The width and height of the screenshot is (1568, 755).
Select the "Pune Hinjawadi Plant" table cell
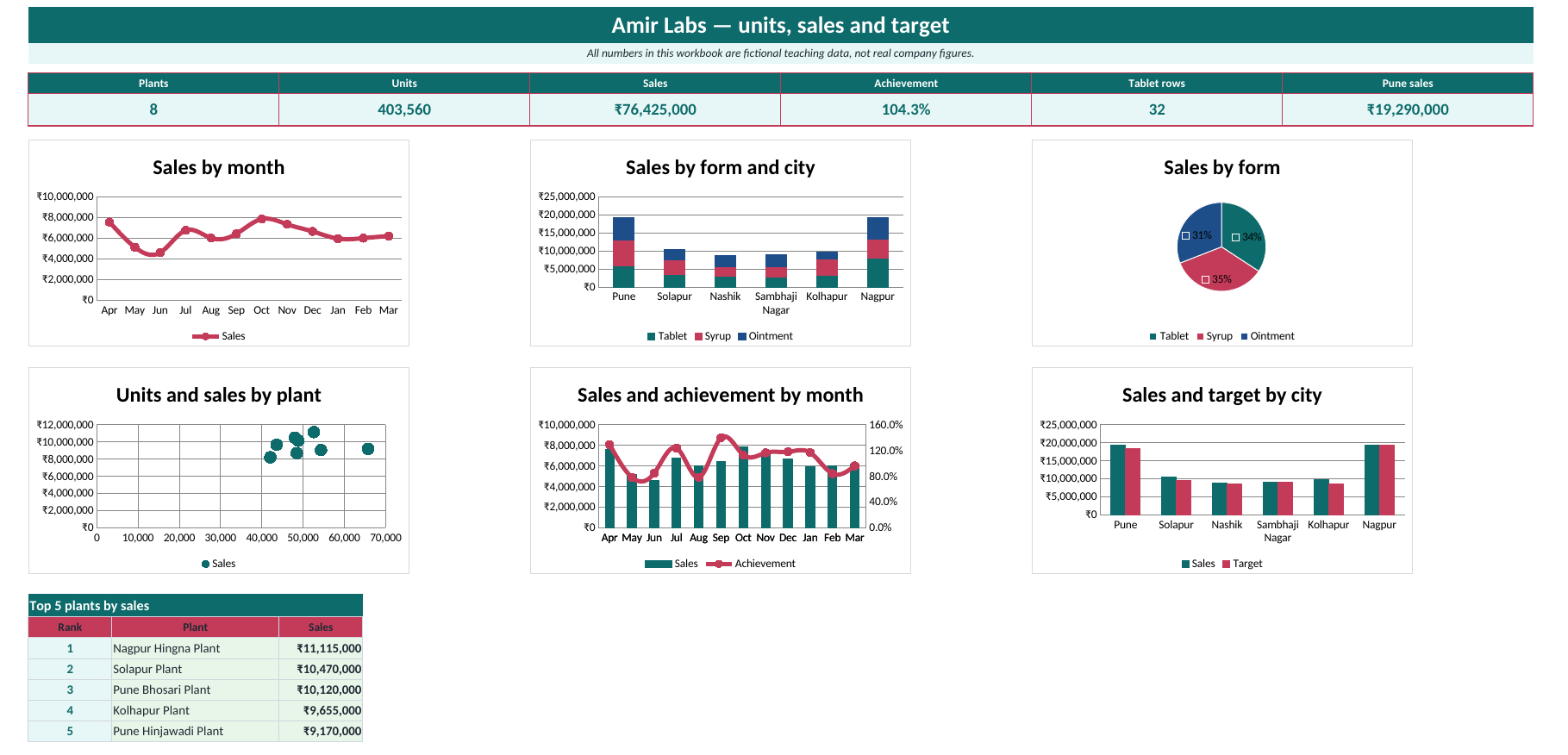(195, 731)
